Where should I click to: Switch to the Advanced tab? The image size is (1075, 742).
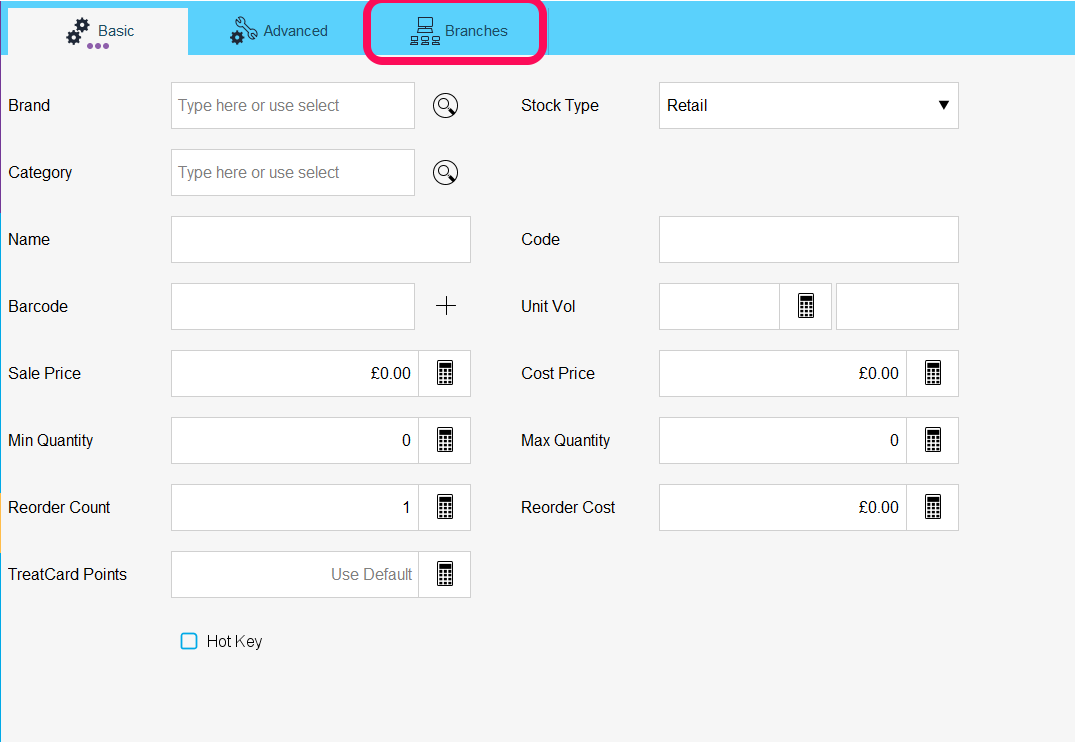click(279, 31)
